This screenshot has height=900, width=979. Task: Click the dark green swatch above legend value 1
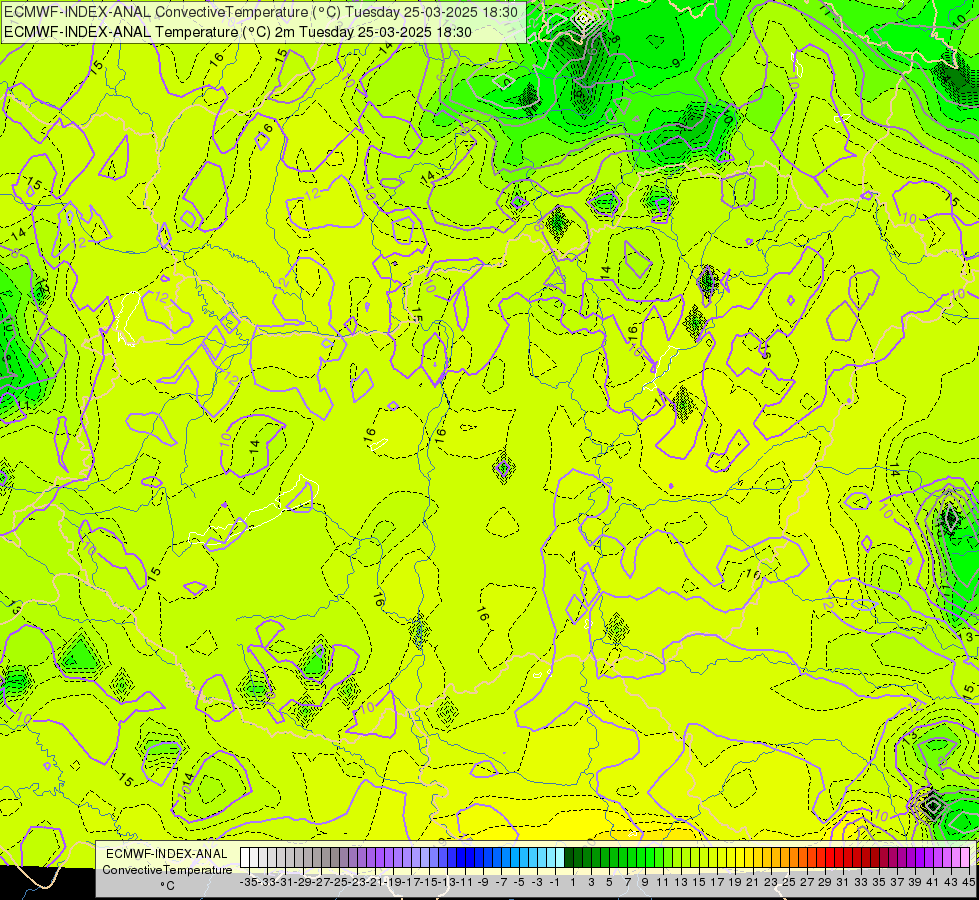[x=569, y=858]
